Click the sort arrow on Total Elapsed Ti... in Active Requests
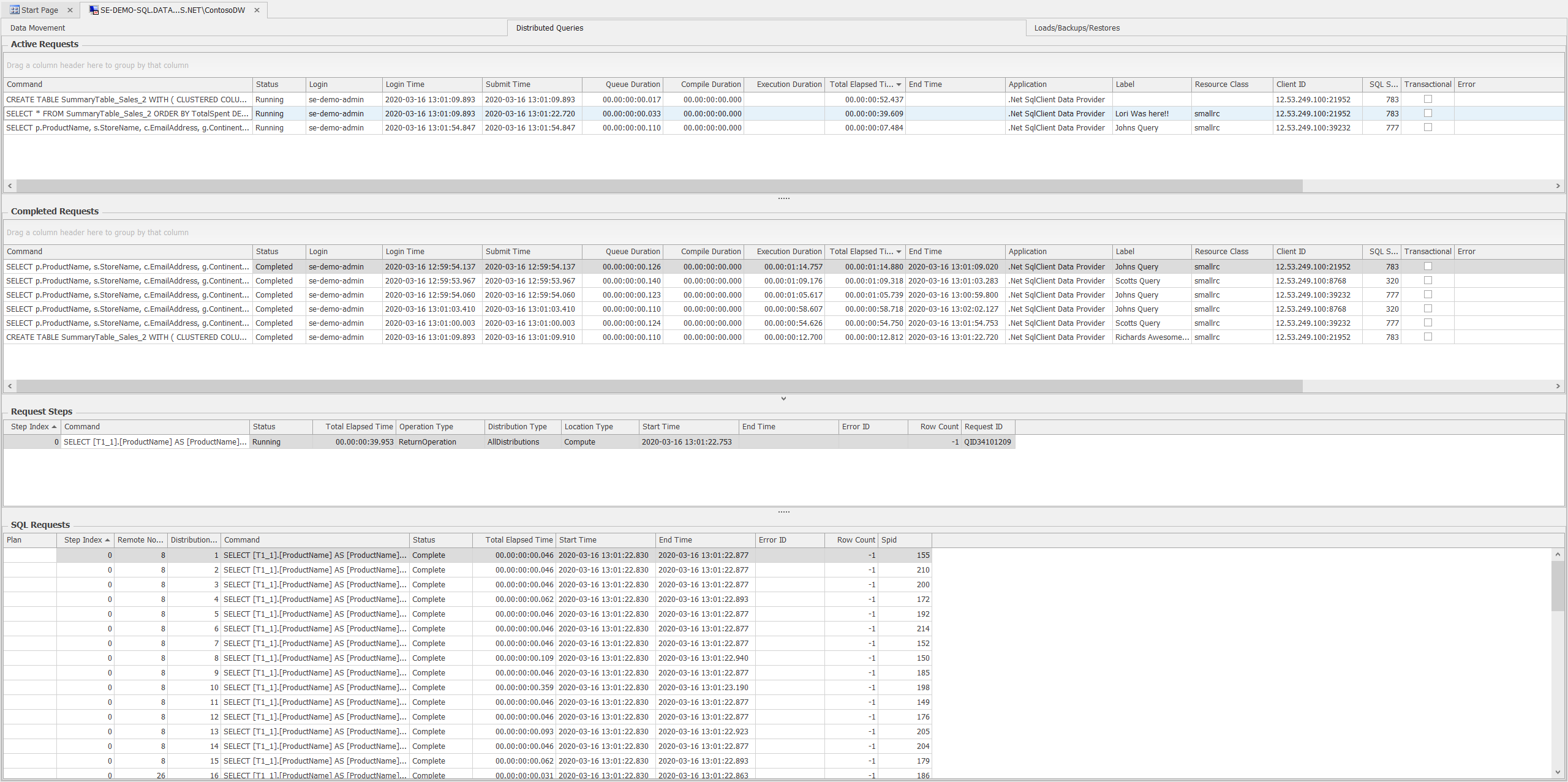 pos(898,85)
